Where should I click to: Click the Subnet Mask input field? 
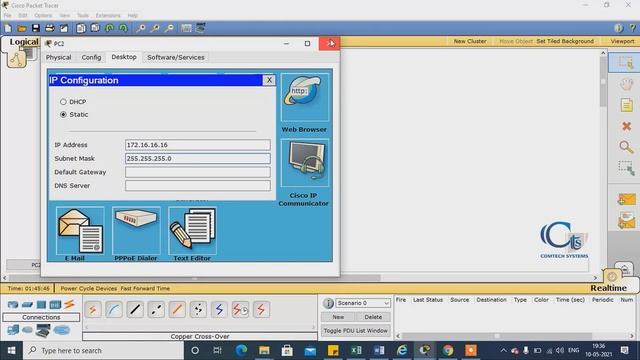coord(198,158)
